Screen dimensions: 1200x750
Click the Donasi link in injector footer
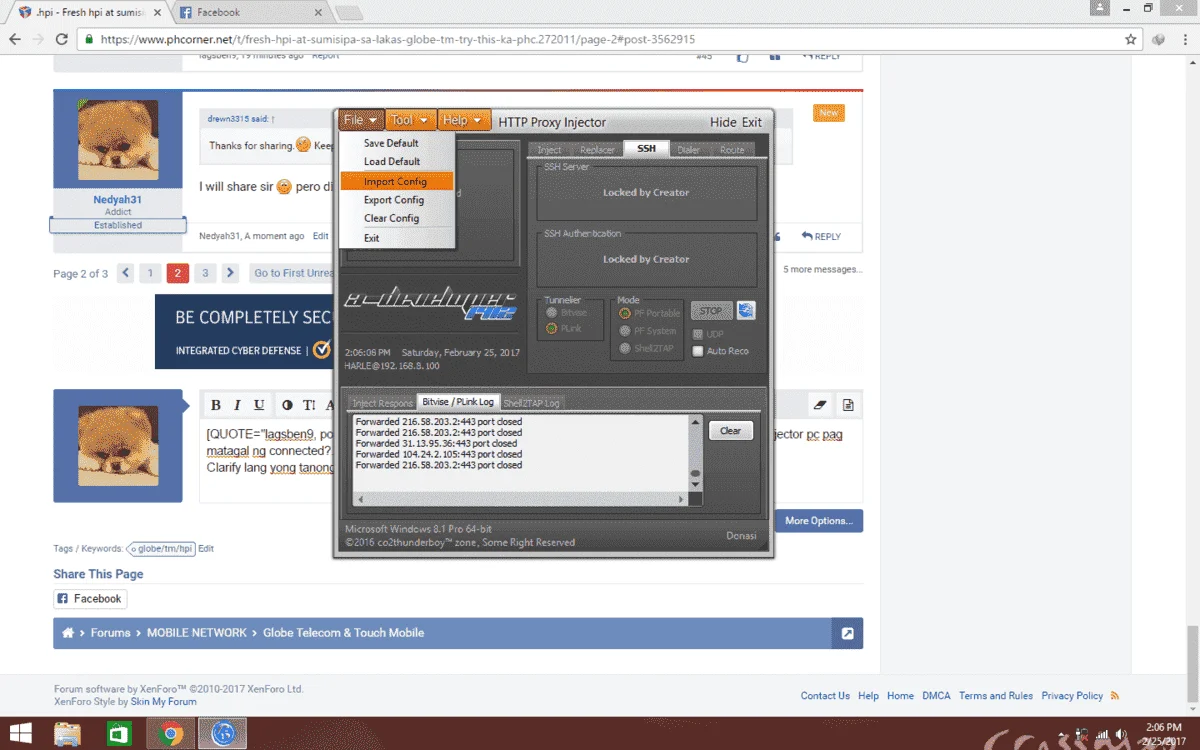click(741, 536)
